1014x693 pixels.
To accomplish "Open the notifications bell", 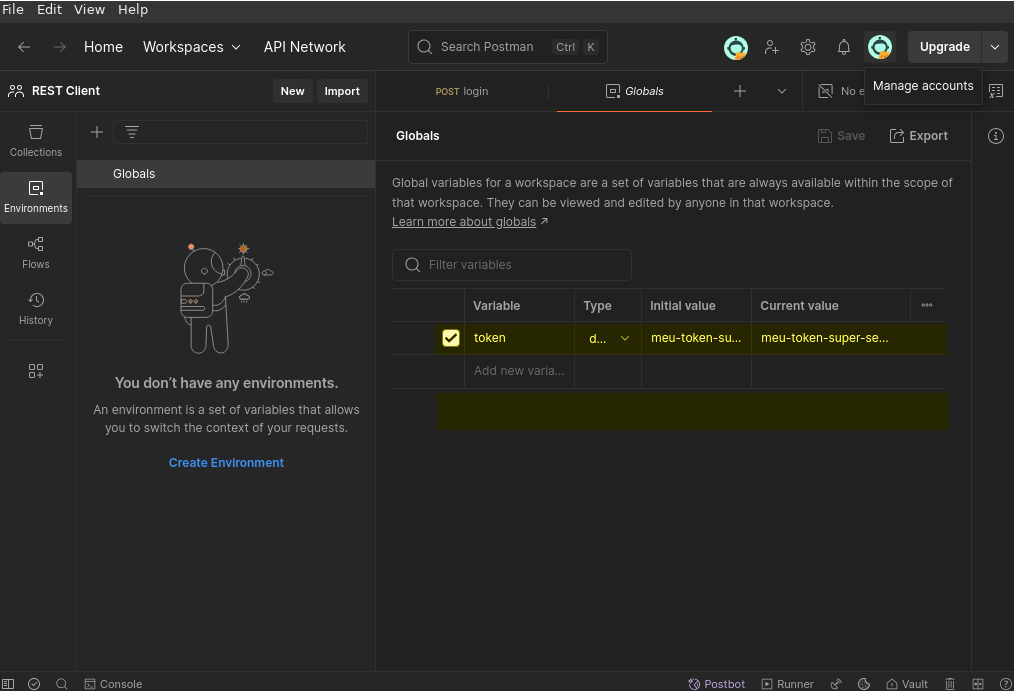I will tap(844, 47).
